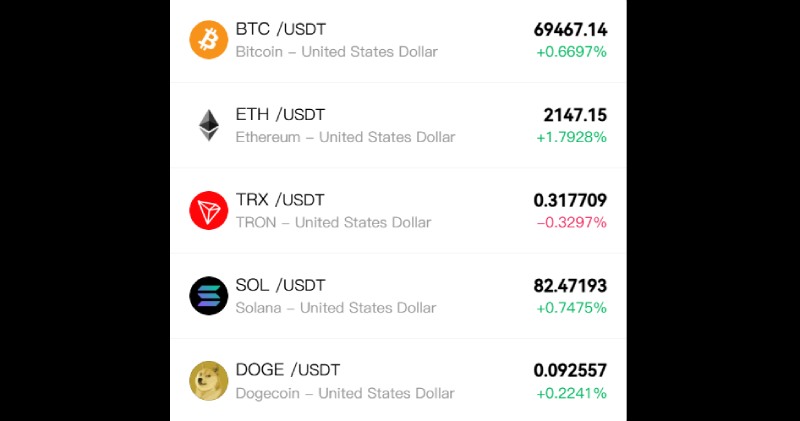Click the Ethereum diamond logo icon

[x=209, y=125]
